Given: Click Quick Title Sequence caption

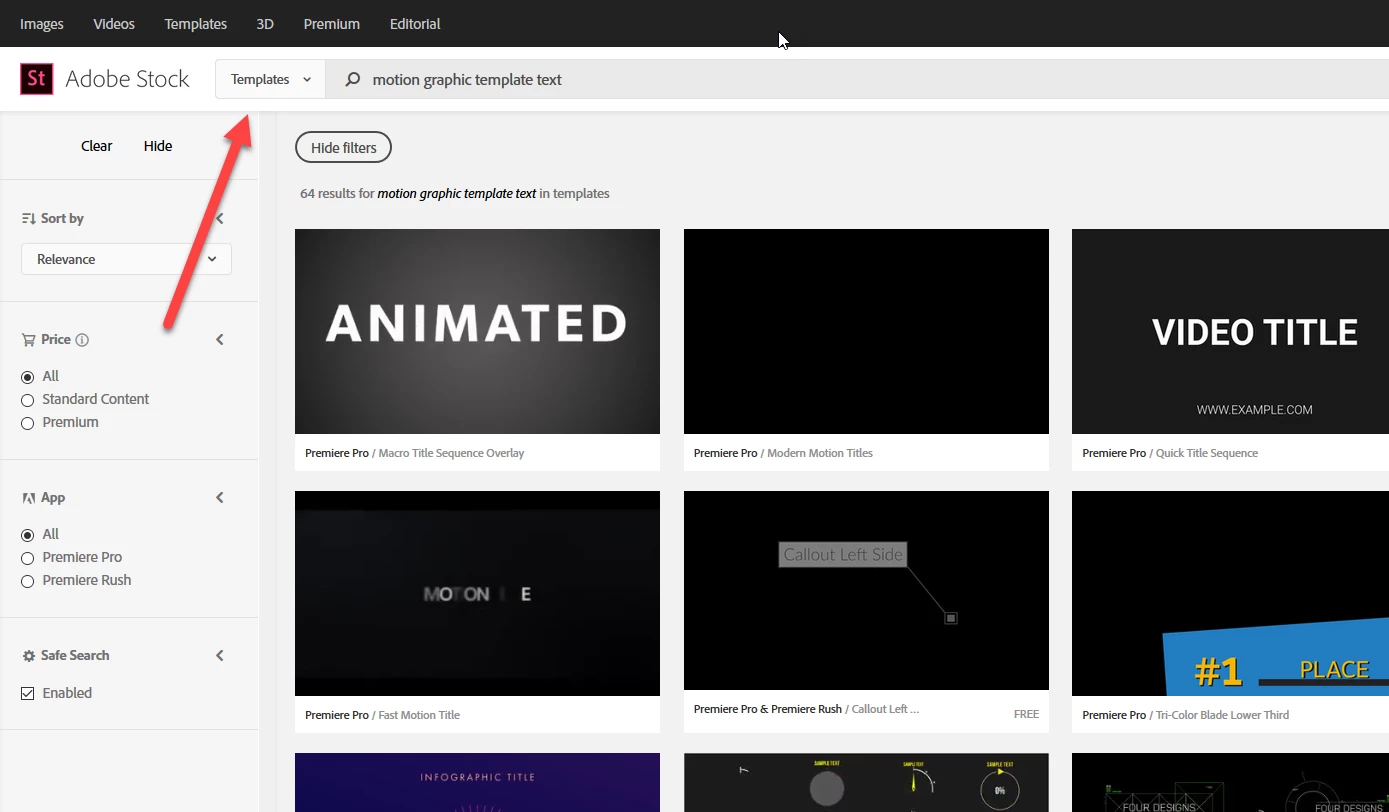Looking at the screenshot, I should coord(1207,453).
